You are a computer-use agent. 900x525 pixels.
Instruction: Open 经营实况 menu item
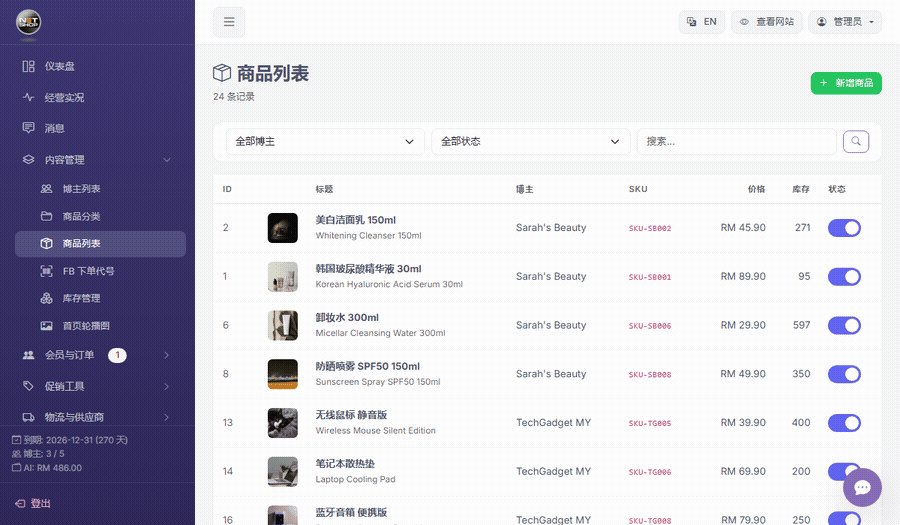point(98,98)
